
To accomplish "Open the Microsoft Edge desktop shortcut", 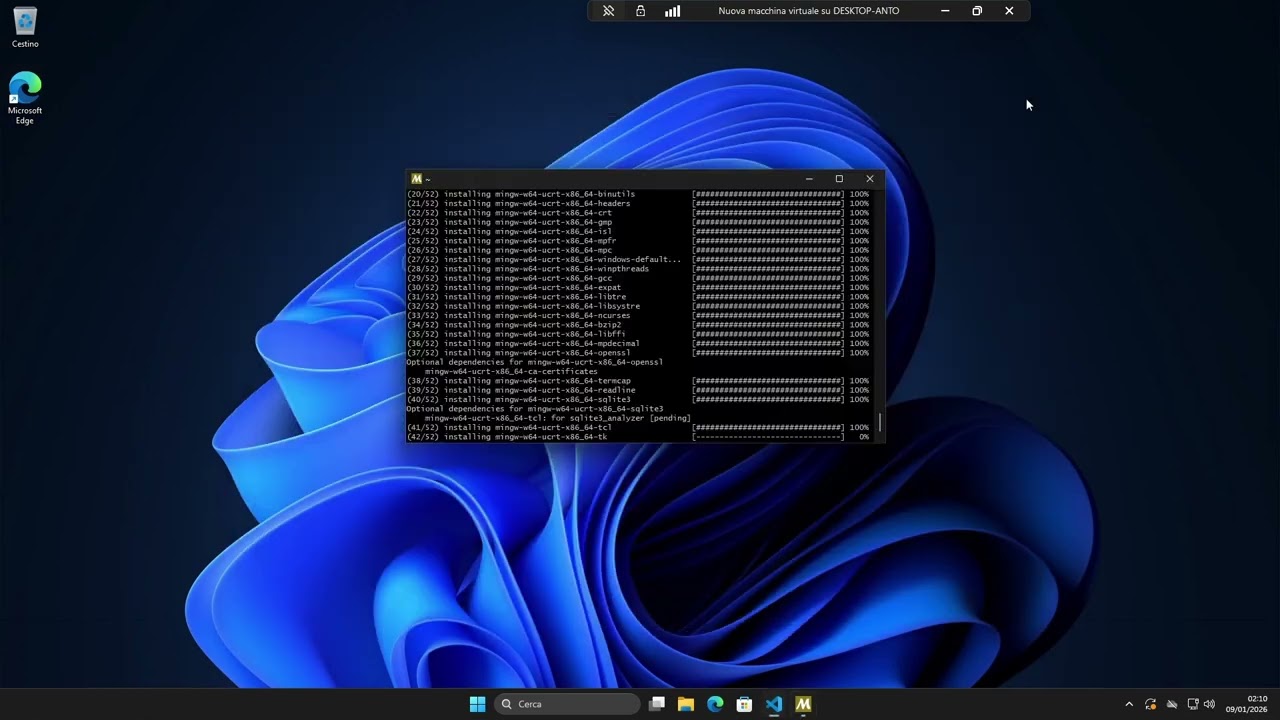I will [x=25, y=98].
